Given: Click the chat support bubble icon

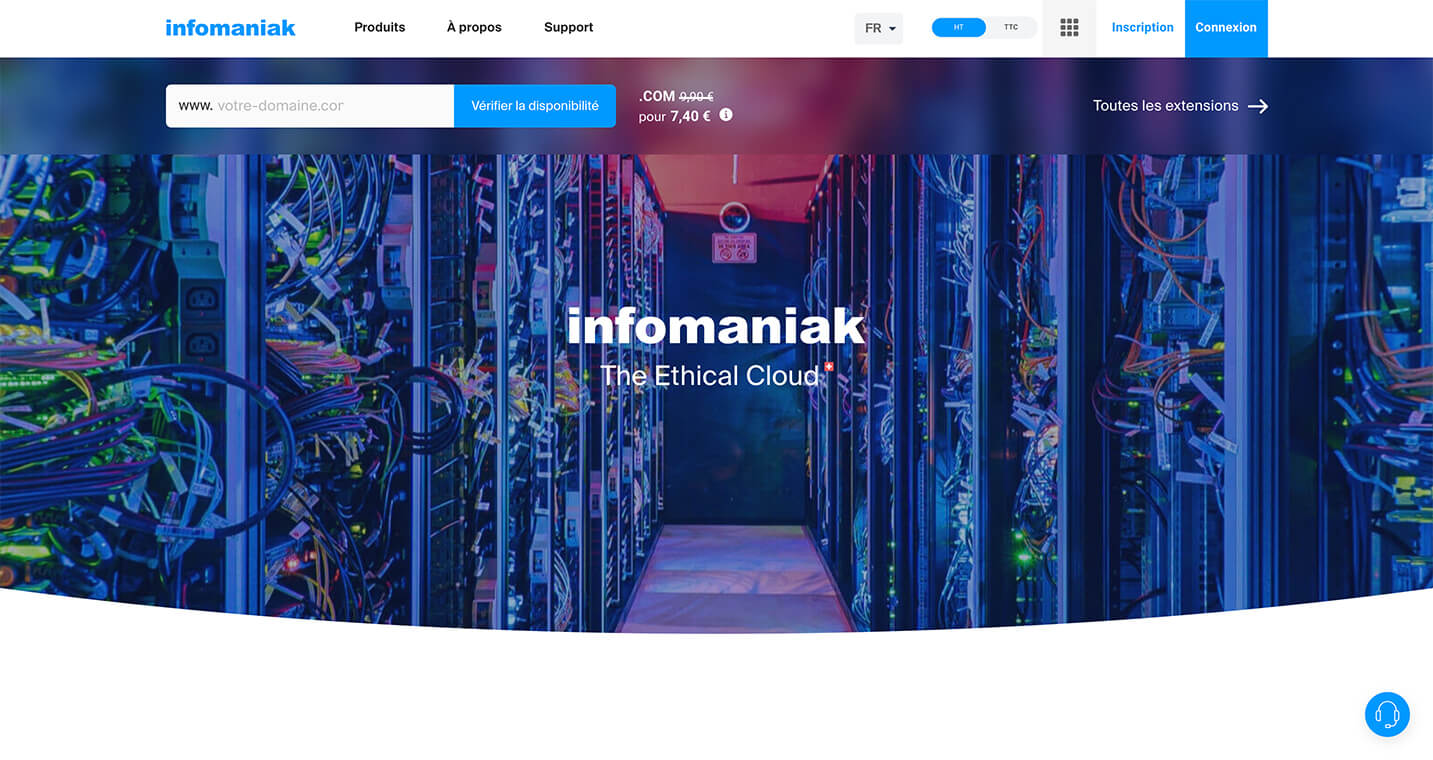Looking at the screenshot, I should click(x=1387, y=714).
